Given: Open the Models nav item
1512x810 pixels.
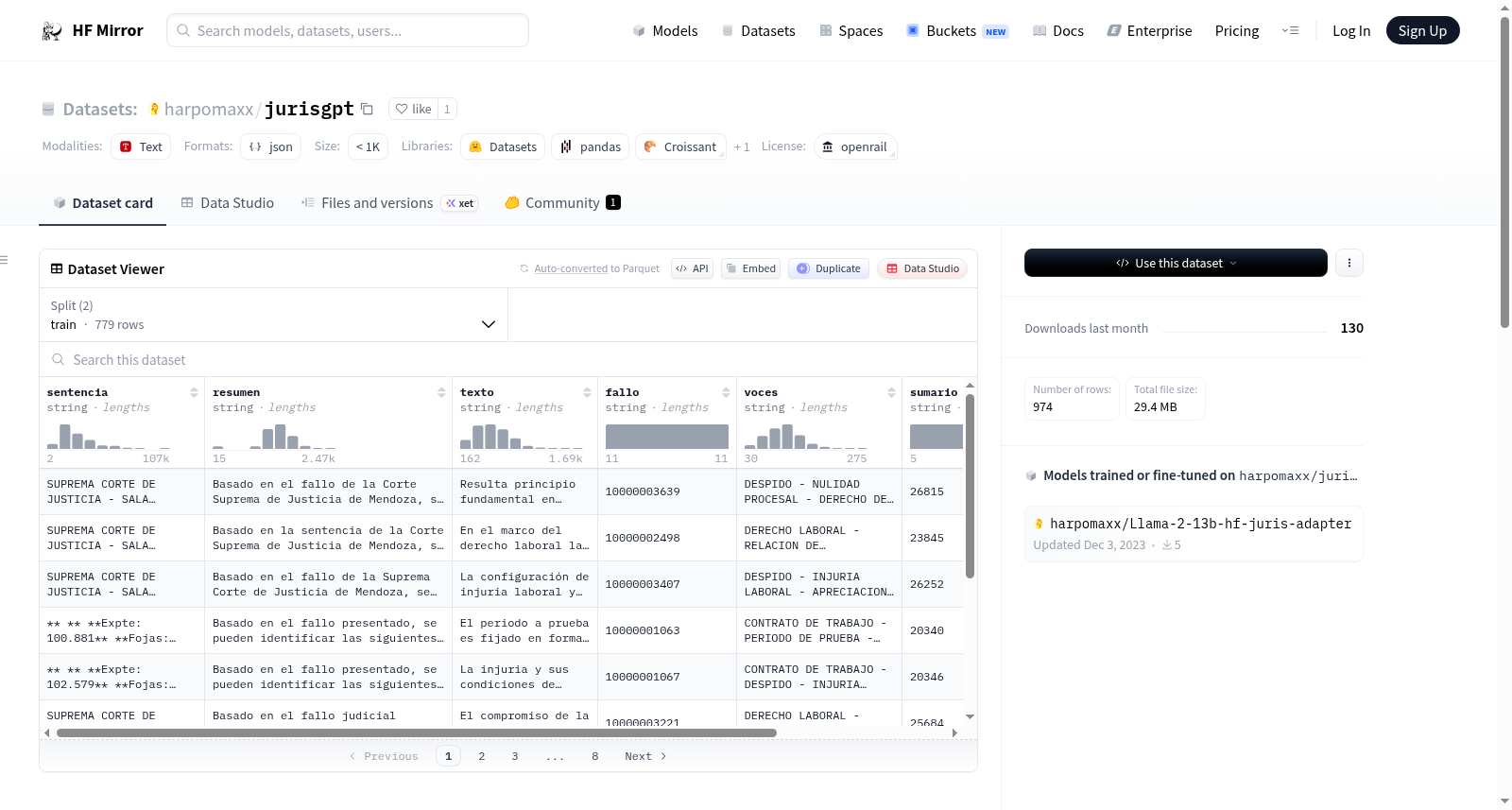Looking at the screenshot, I should (665, 30).
